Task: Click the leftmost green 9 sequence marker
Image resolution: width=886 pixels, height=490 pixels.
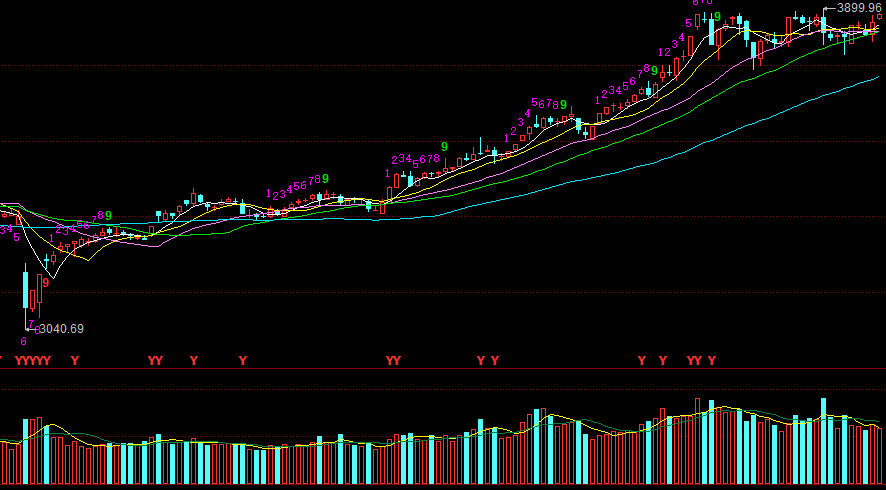Action: 108,216
